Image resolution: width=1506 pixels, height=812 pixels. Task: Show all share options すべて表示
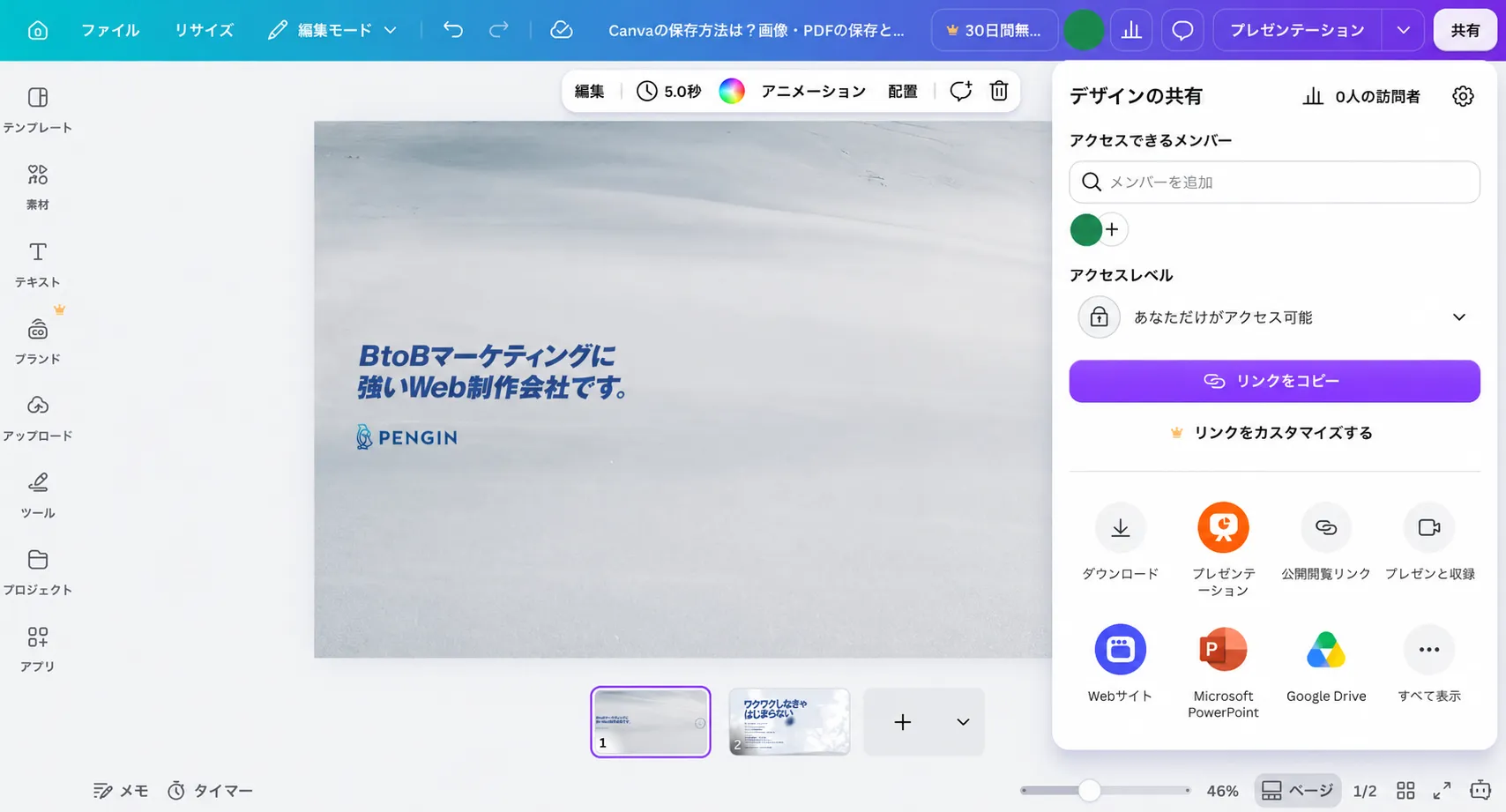click(x=1429, y=663)
